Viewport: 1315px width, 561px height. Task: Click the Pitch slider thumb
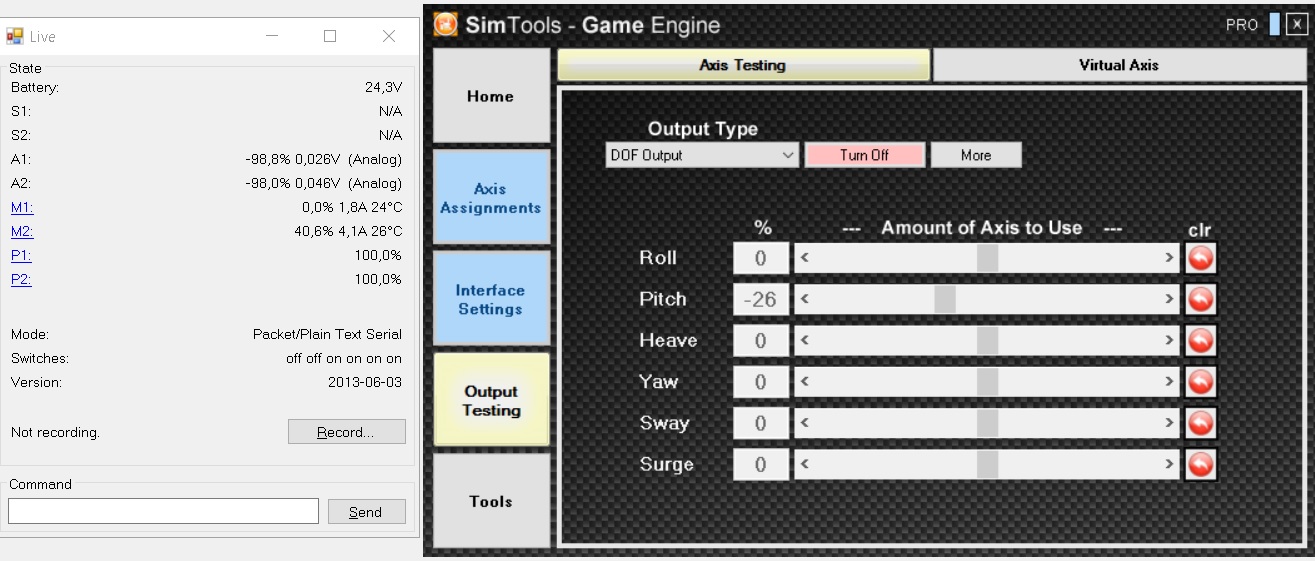[x=945, y=299]
